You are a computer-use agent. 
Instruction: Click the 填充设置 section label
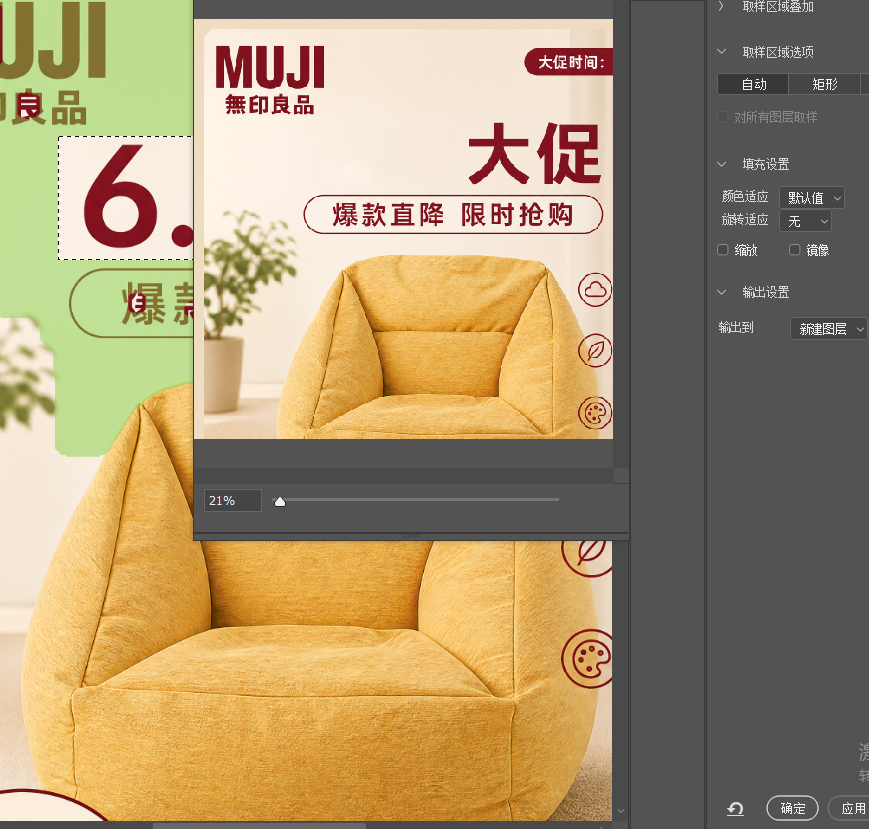click(765, 164)
